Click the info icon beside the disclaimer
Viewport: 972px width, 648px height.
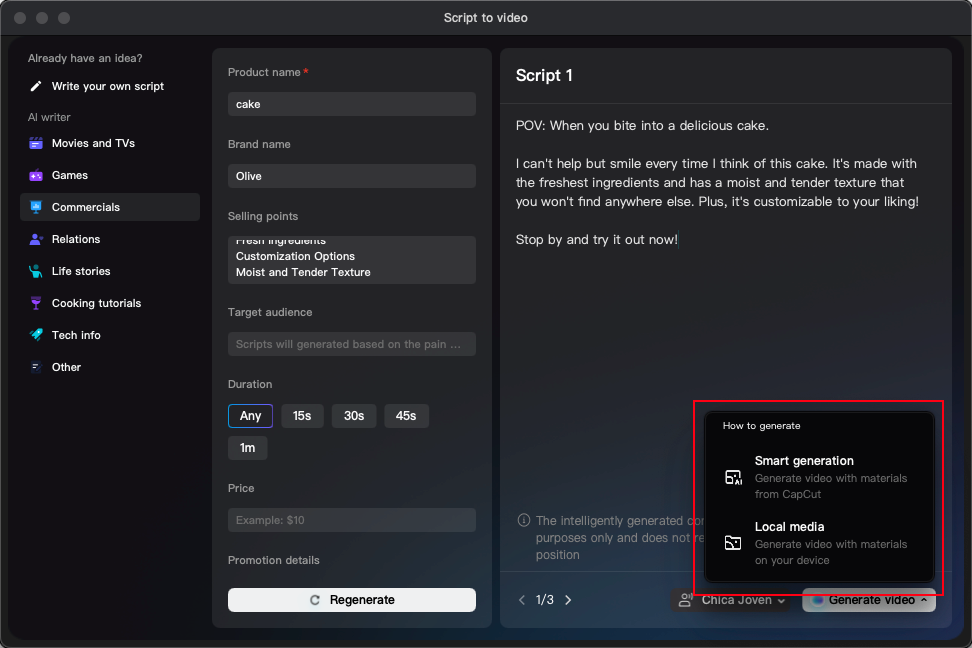pos(524,520)
